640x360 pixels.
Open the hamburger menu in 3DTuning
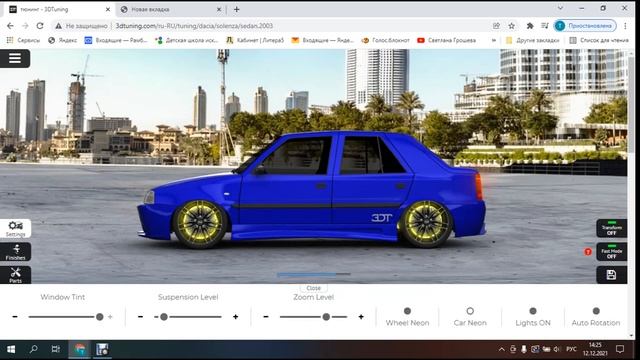point(15,58)
